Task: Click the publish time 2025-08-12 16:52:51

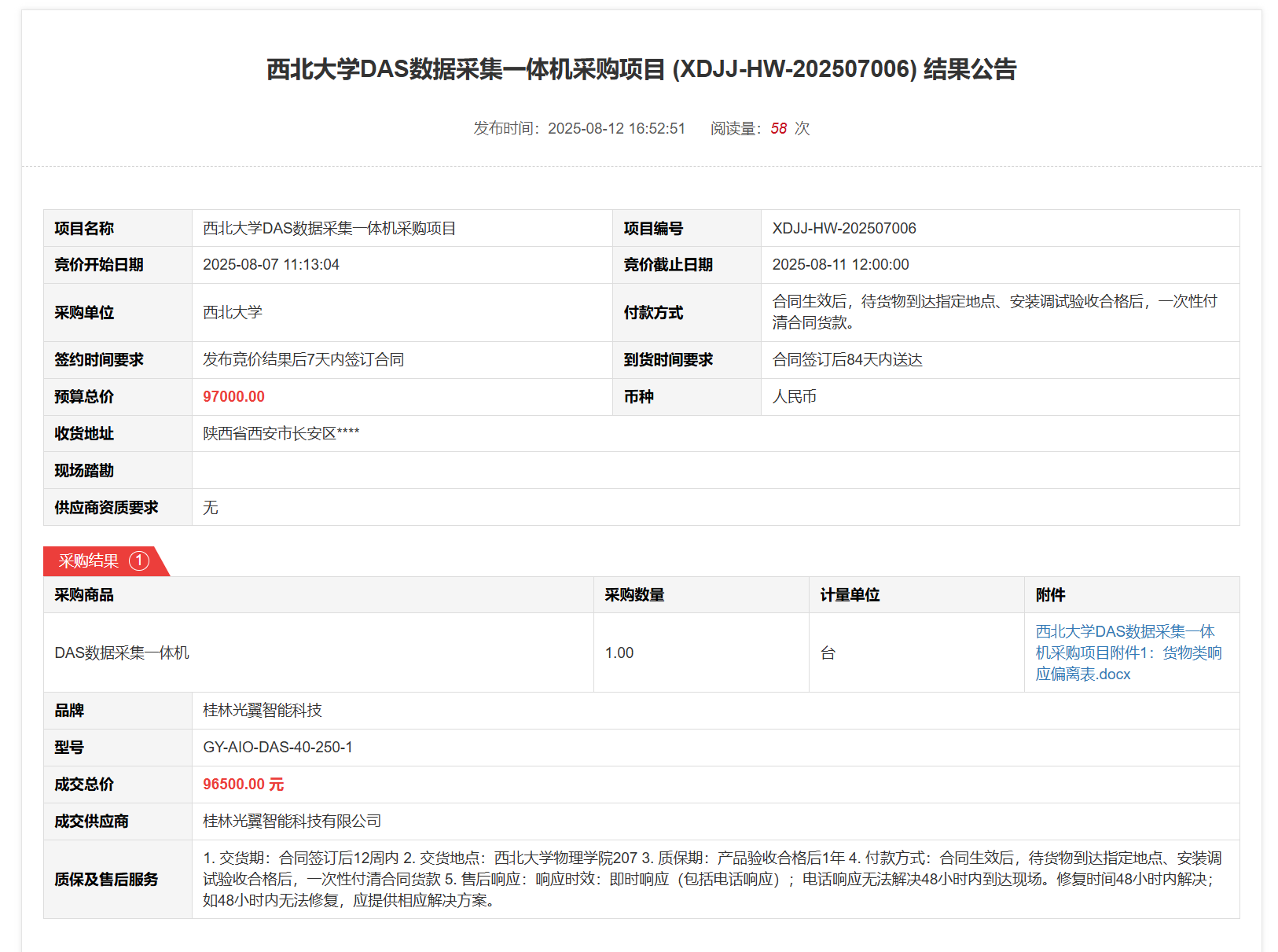Action: point(616,128)
